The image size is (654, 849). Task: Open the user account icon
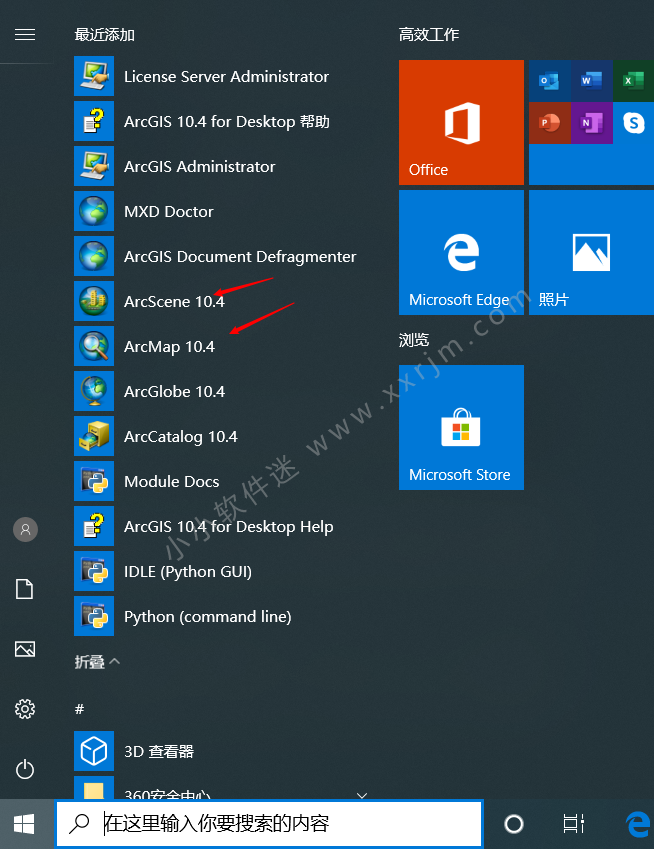coord(25,529)
